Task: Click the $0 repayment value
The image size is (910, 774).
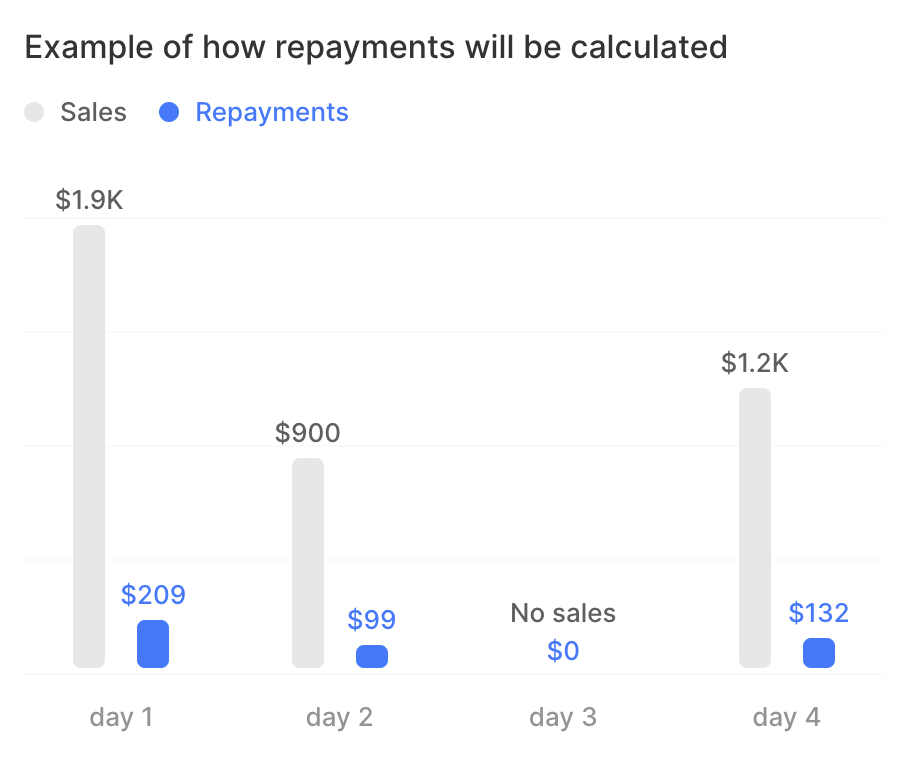Action: (x=563, y=651)
